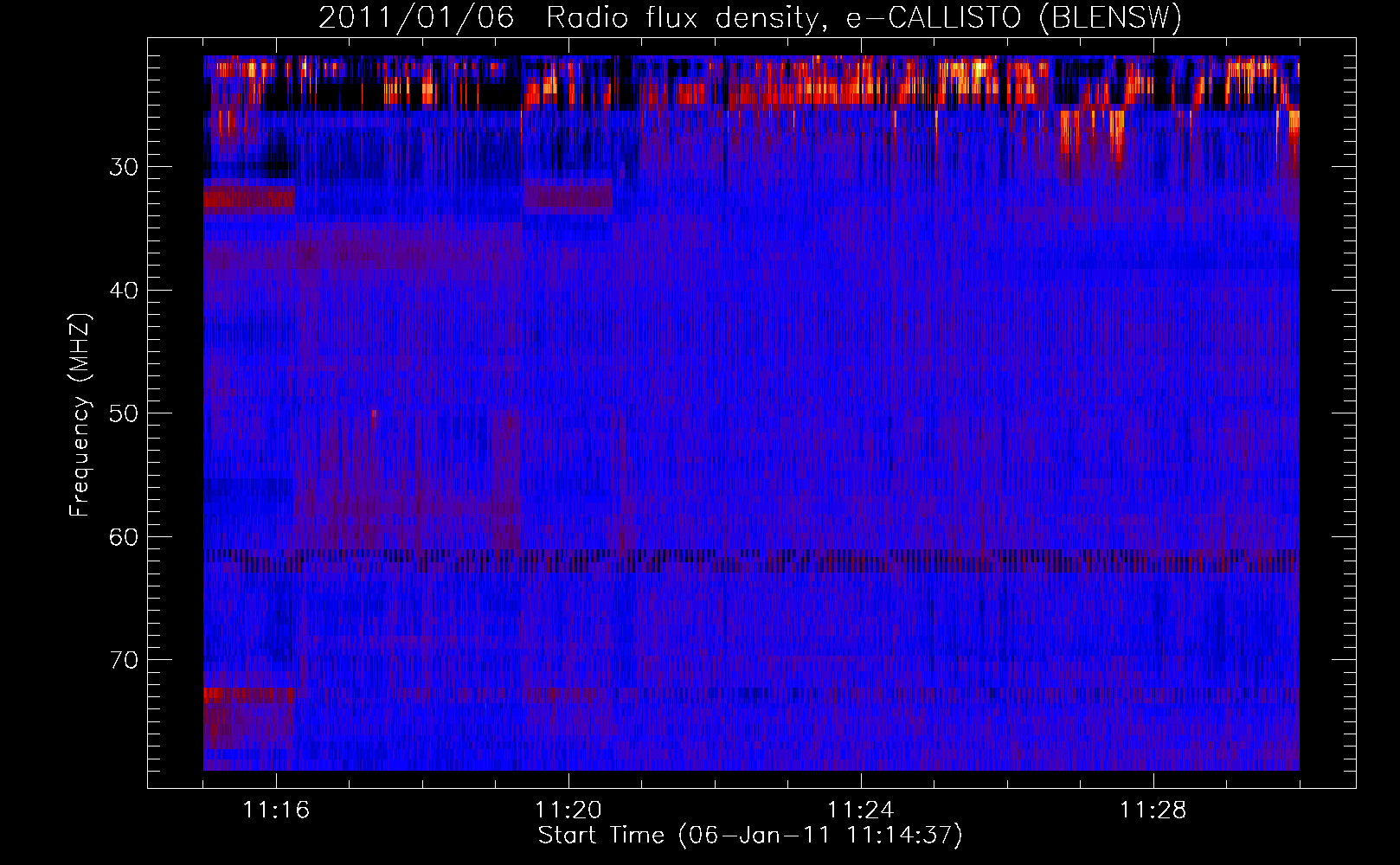Click the 40 frequency axis label
This screenshot has width=1400, height=865.
pos(124,291)
